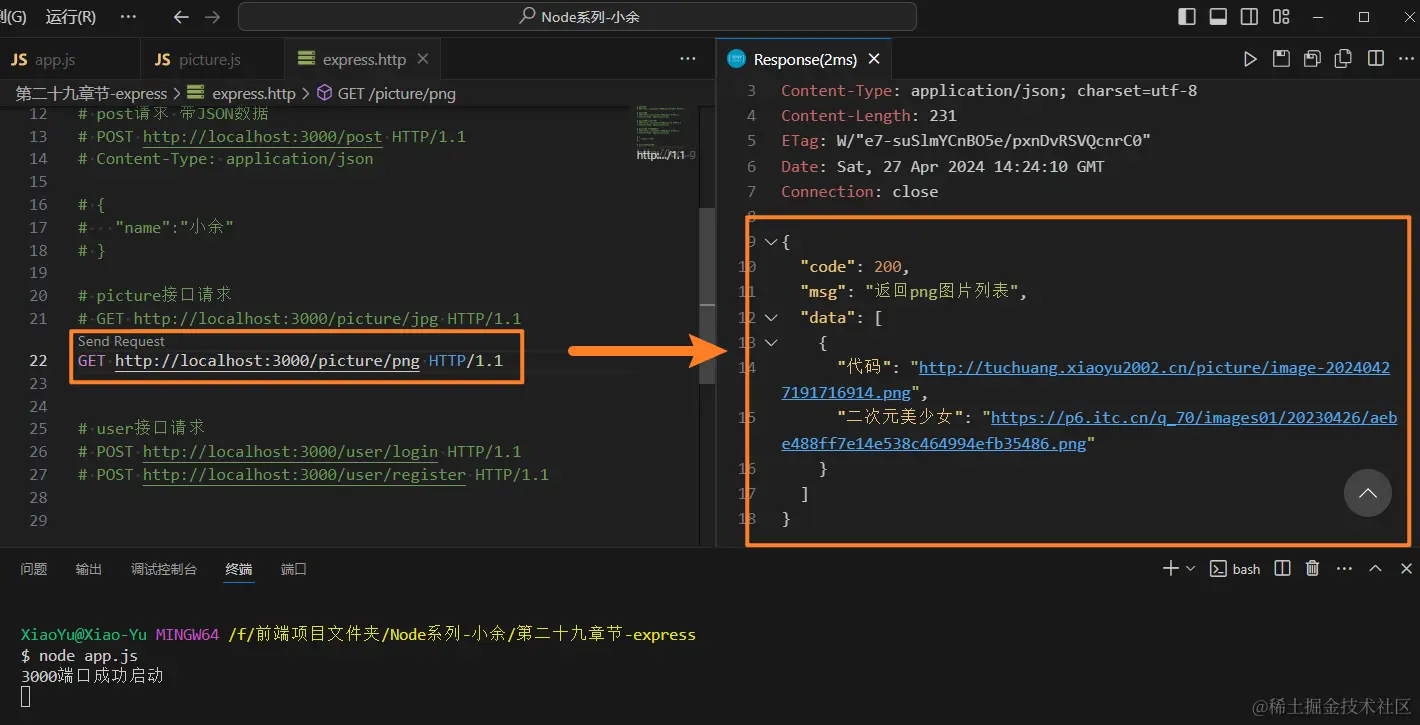1420x725 pixels.
Task: Click the save response floppy icon
Action: [1281, 59]
